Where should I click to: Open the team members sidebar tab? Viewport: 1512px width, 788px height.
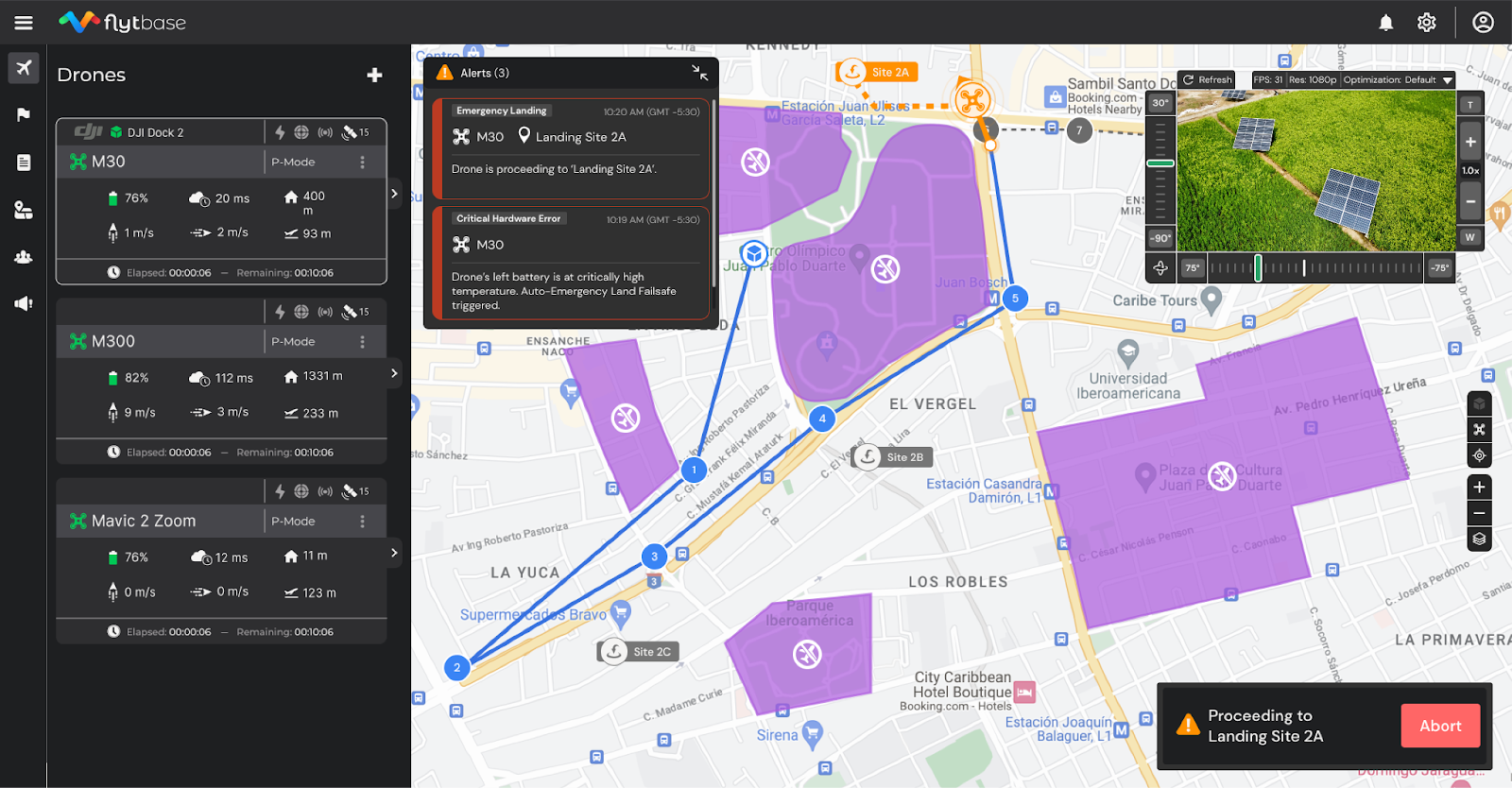[24, 257]
